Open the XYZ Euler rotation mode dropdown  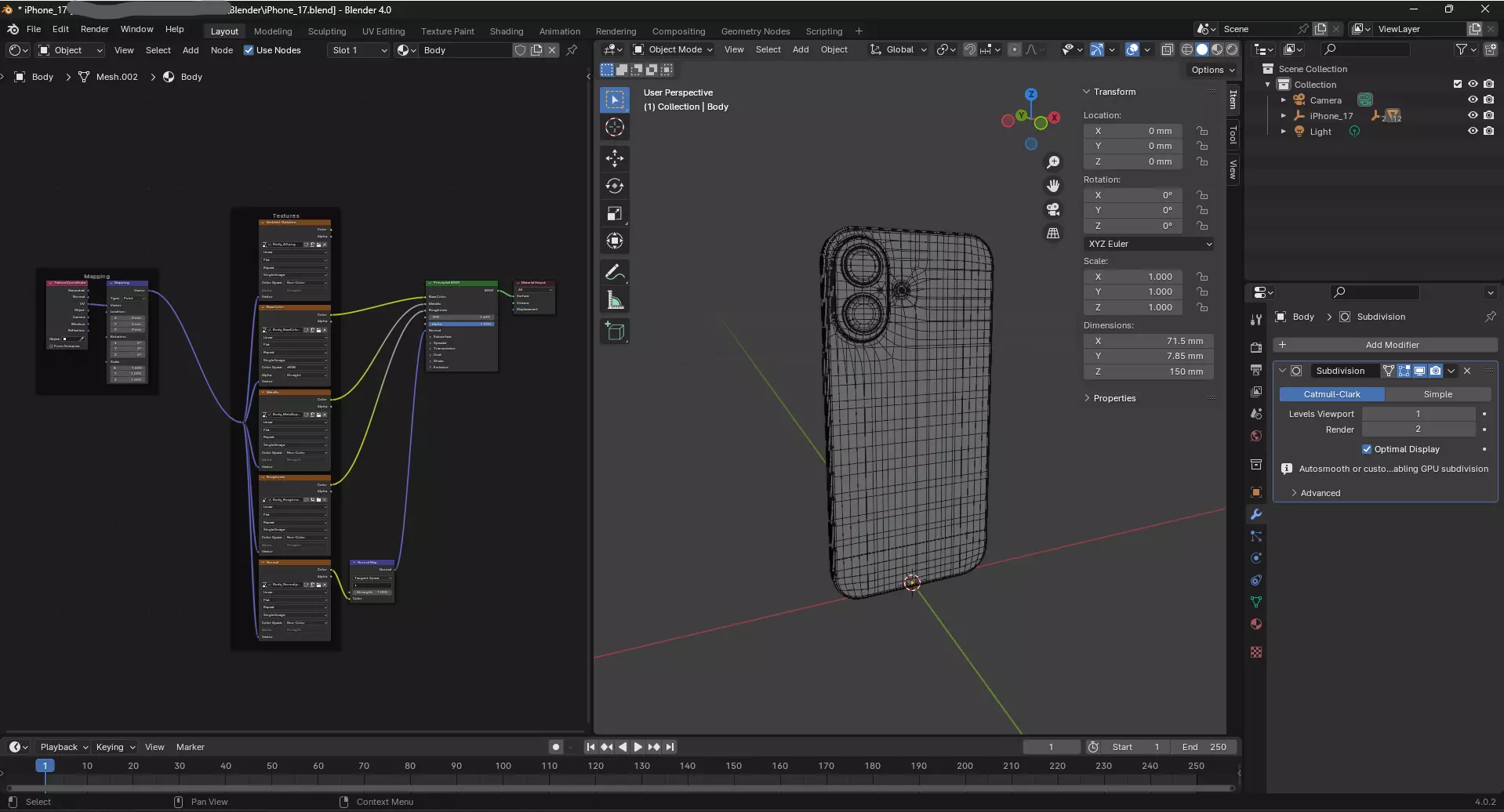(x=1149, y=244)
